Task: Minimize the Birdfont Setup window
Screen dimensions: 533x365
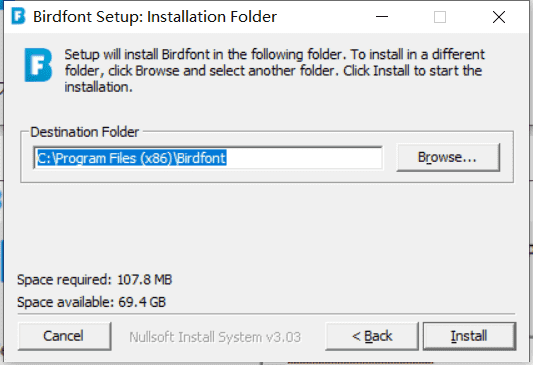Action: tap(382, 17)
